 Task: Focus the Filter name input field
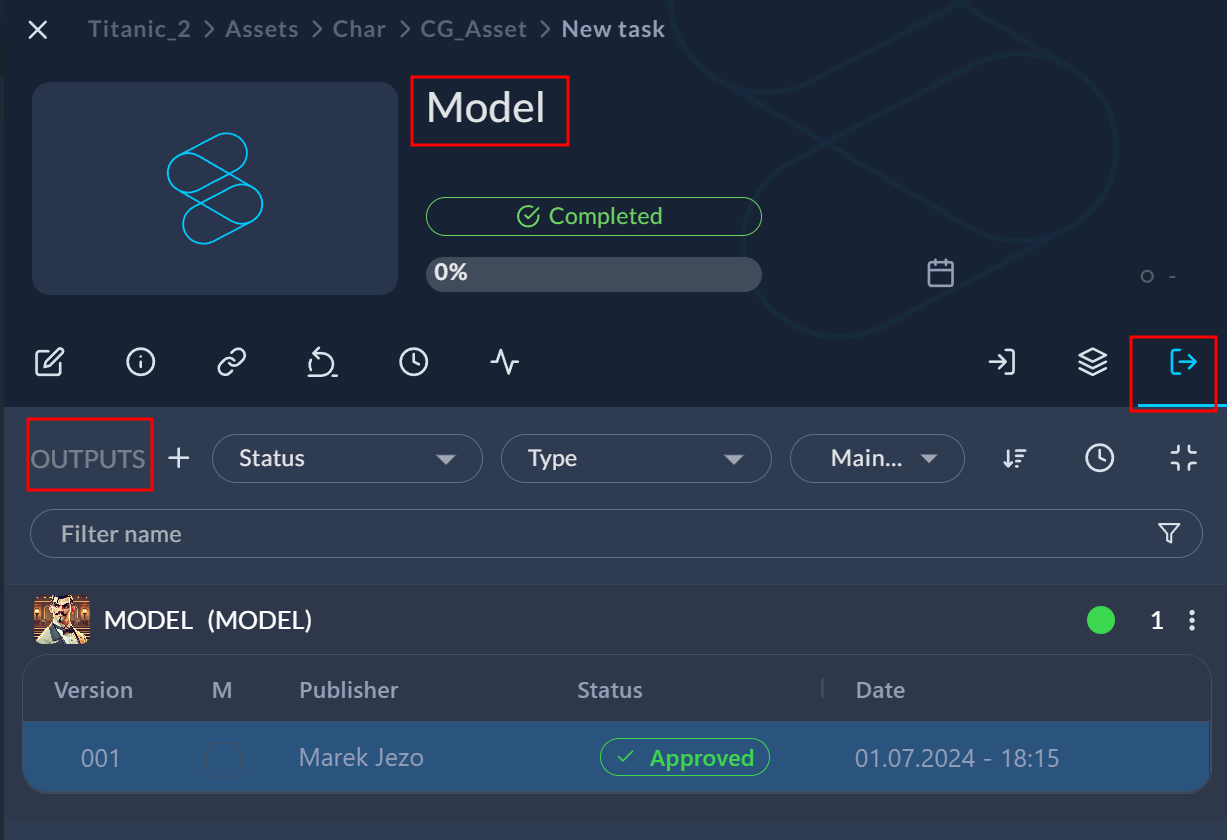coord(616,534)
